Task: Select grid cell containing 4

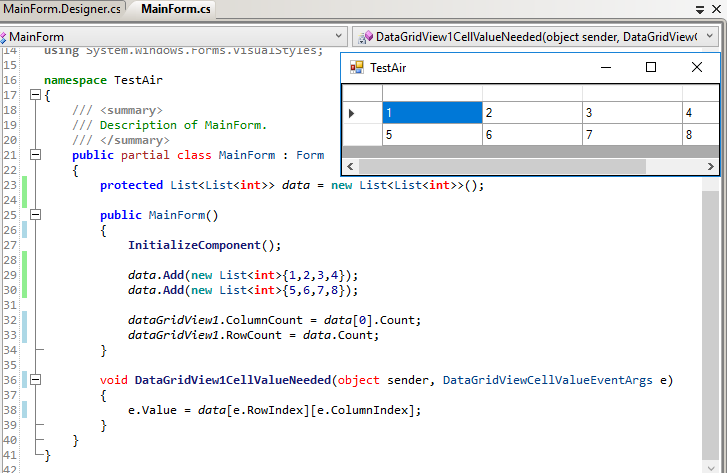Action: click(x=701, y=113)
